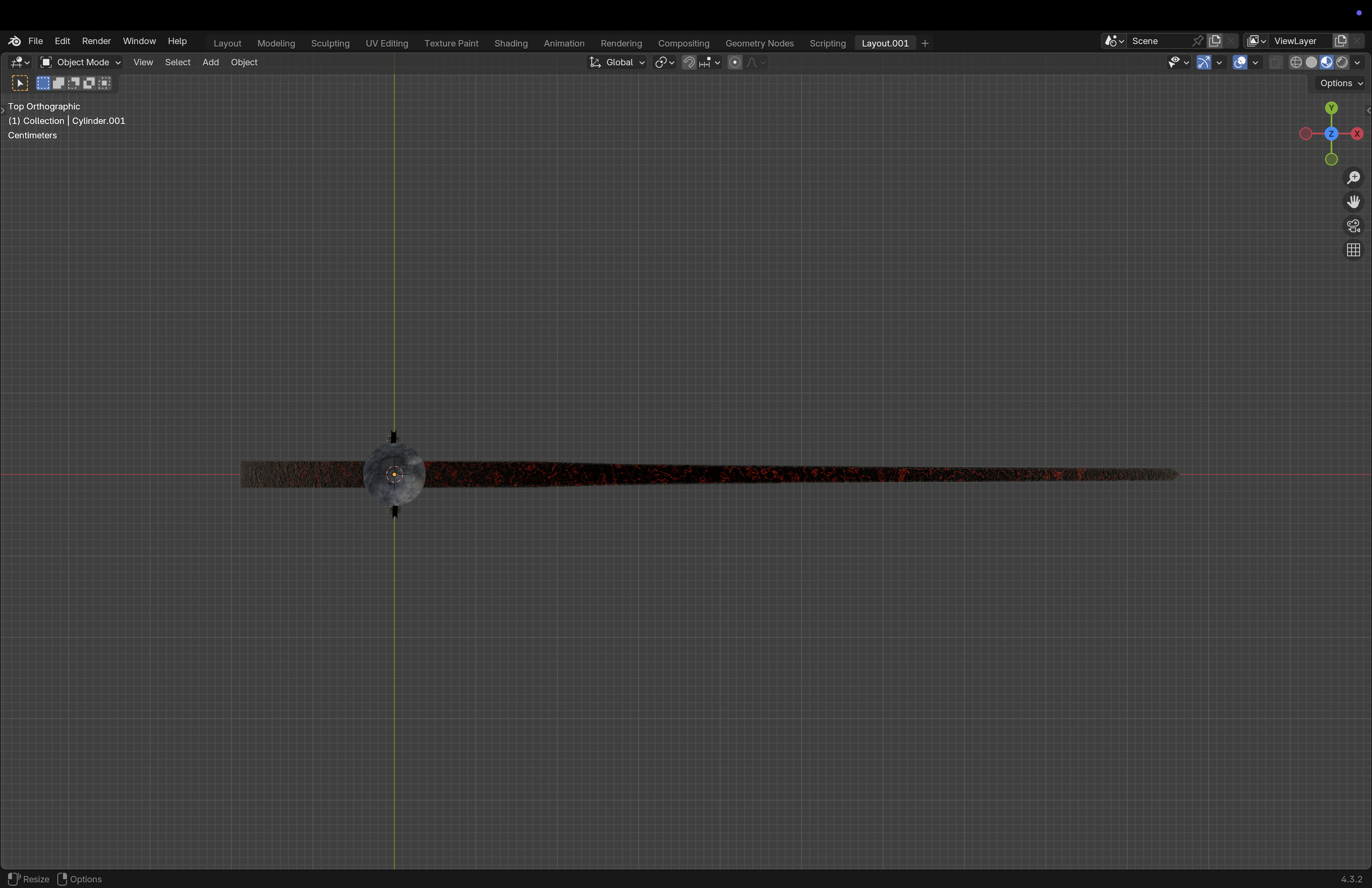Expand the sidebar with right-edge arrow
The image size is (1372, 888).
click(x=1368, y=111)
